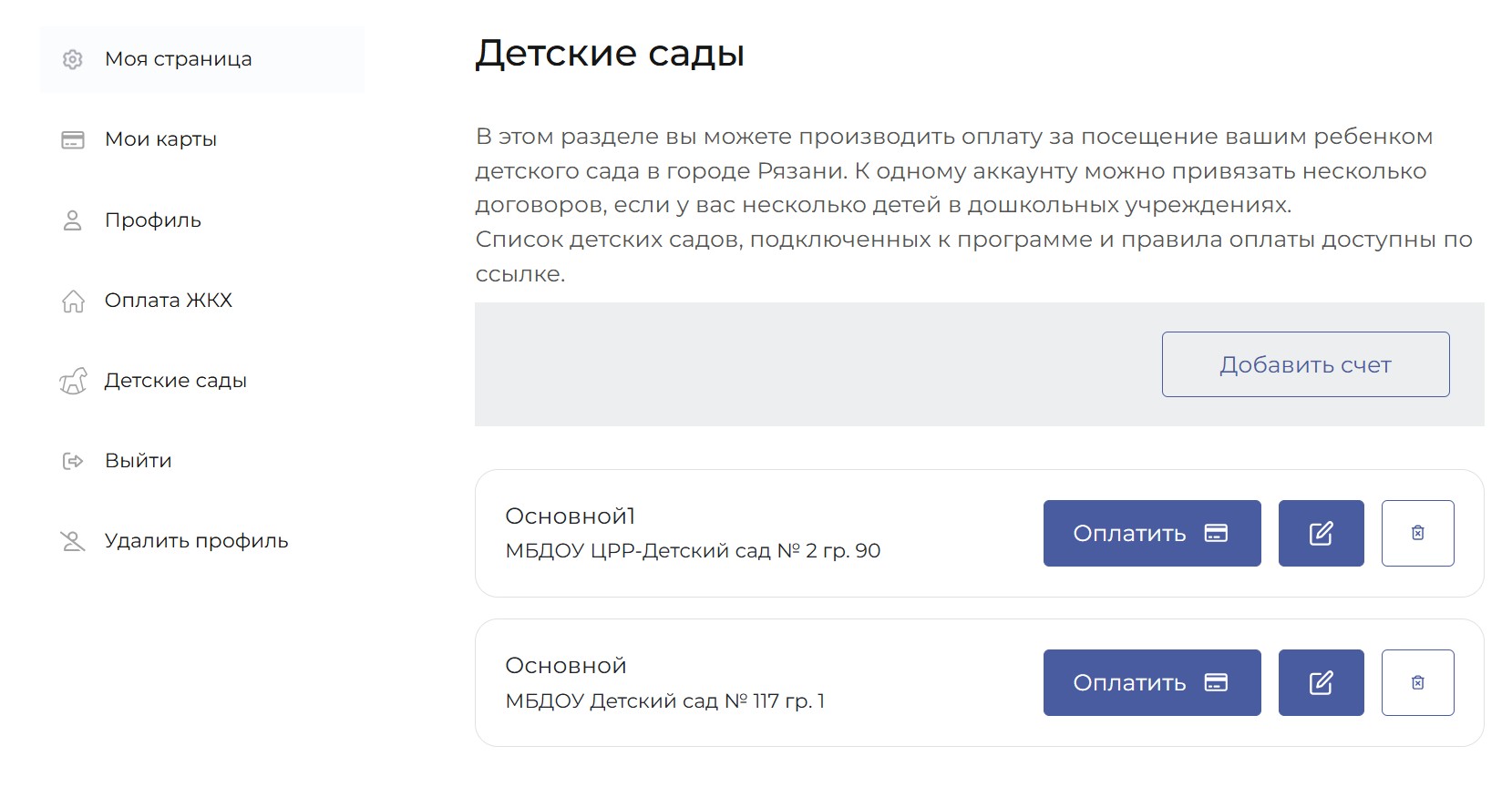The image size is (1512, 787).
Task: Click the house icon beside Оплата ЖКХ
Action: pyautogui.click(x=73, y=301)
